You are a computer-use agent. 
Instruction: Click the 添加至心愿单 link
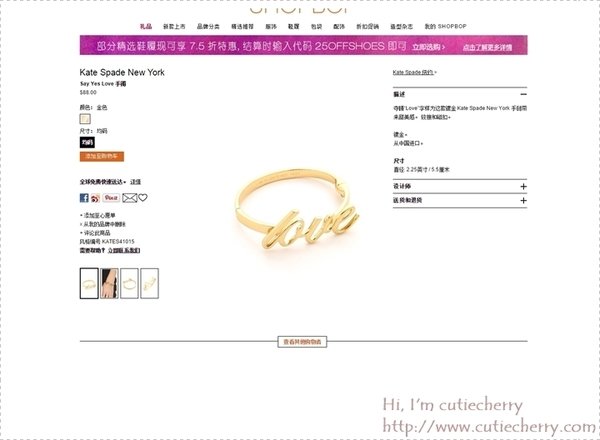[x=99, y=215]
